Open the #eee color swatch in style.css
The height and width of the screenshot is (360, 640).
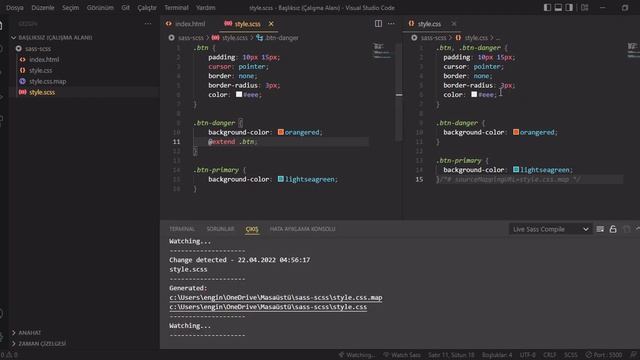pos(474,94)
